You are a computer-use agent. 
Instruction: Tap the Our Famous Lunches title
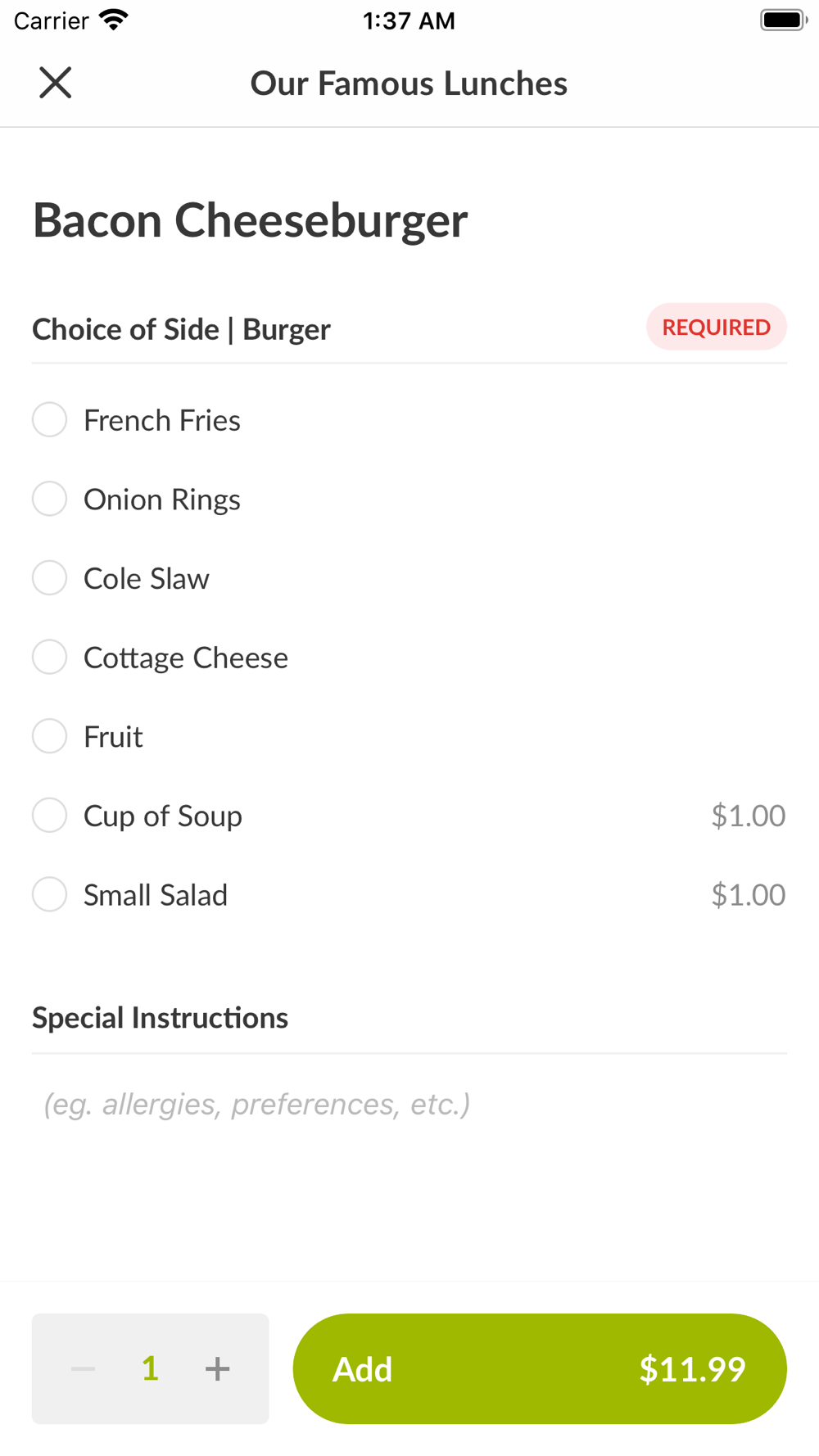point(409,84)
